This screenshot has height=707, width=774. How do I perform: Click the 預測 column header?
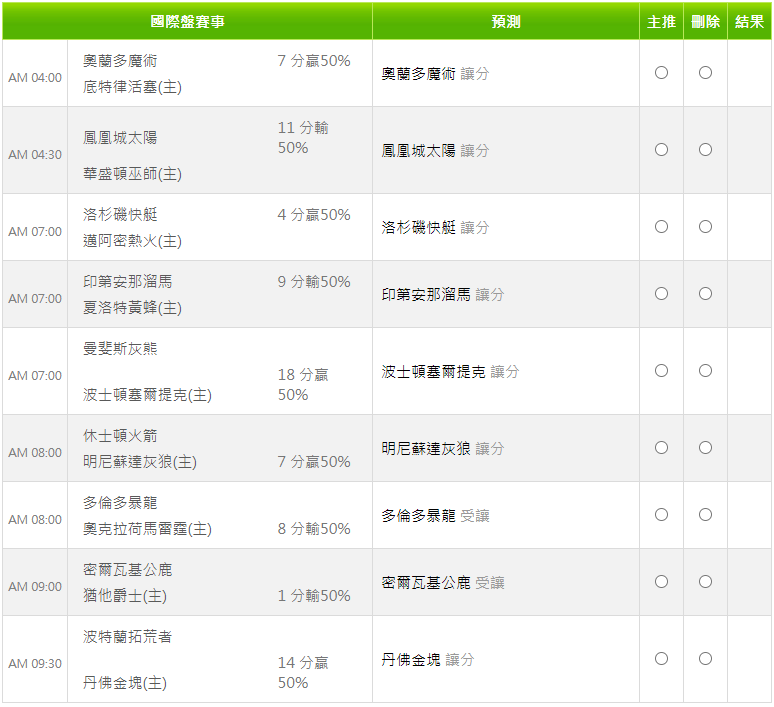click(505, 21)
